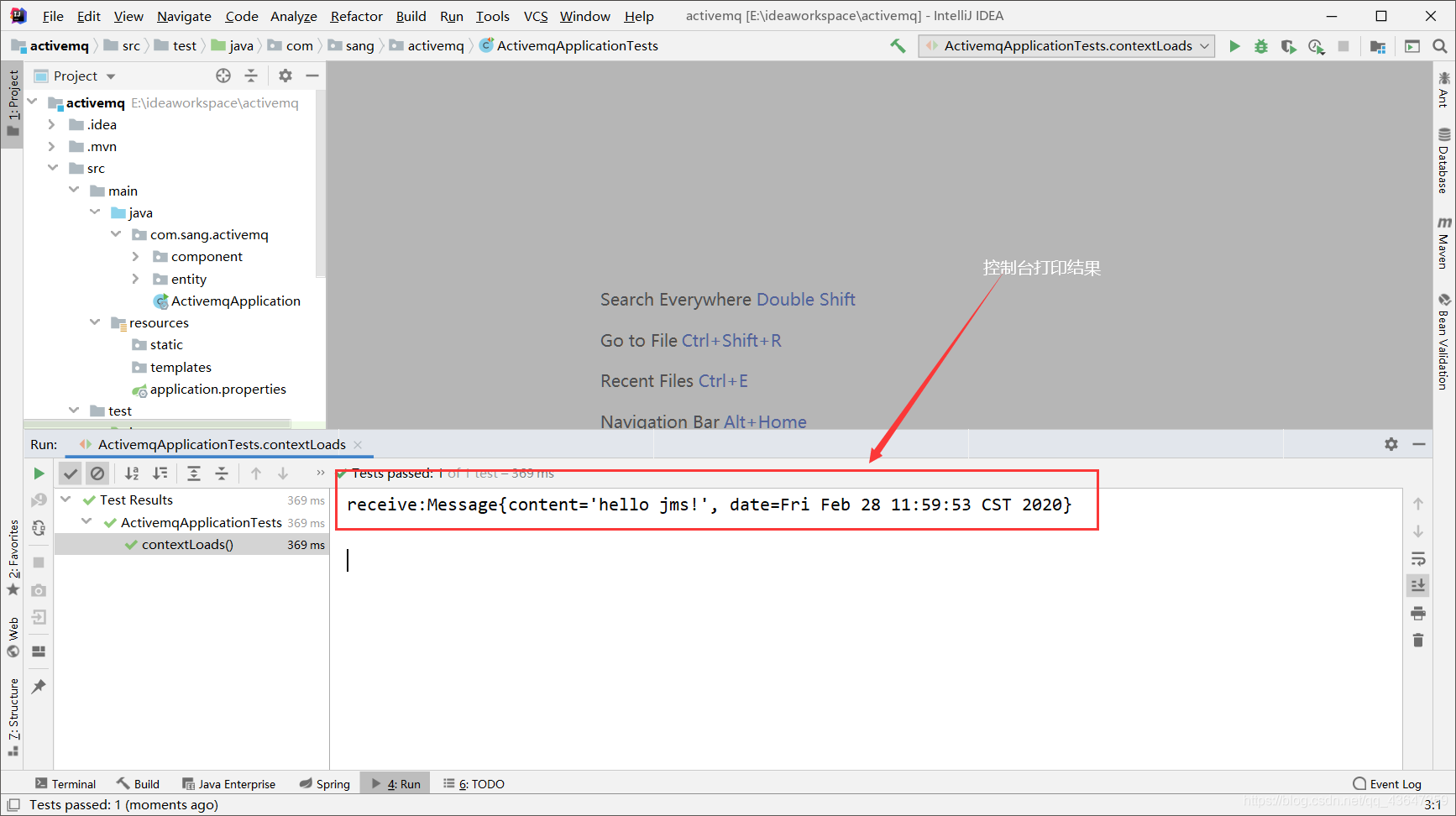Expand all test results
Image resolution: width=1456 pixels, height=816 pixels.
[194, 473]
